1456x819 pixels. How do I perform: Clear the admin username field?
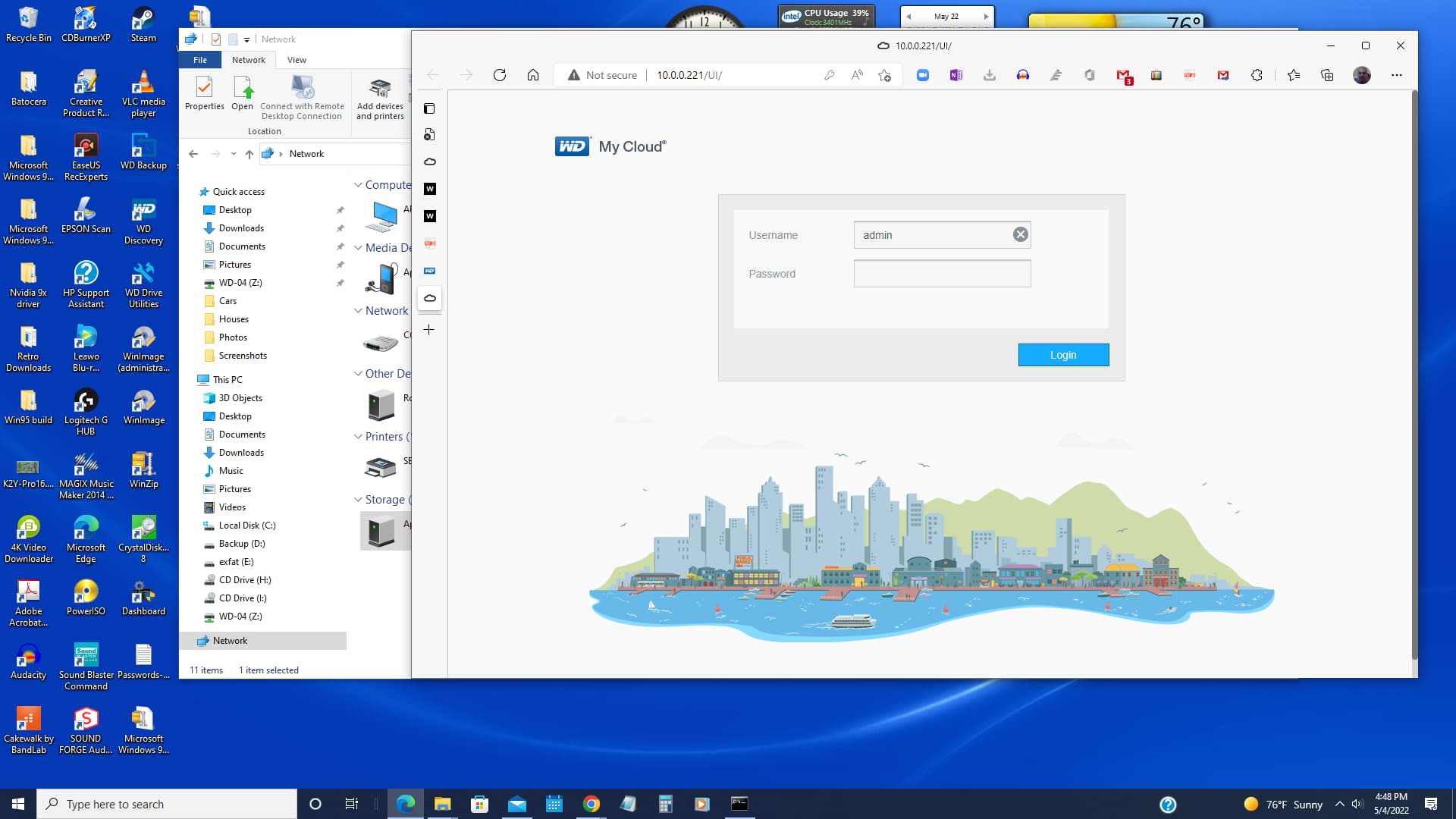(1021, 235)
